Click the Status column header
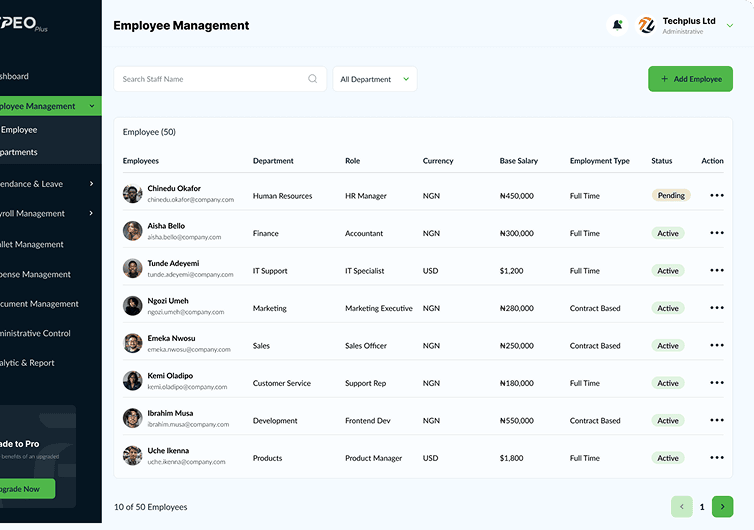 pyautogui.click(x=662, y=161)
